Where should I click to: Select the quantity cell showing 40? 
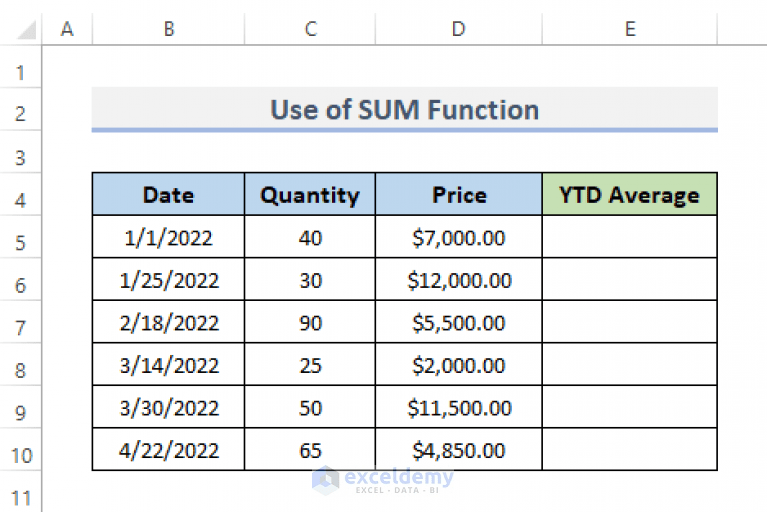pos(310,237)
